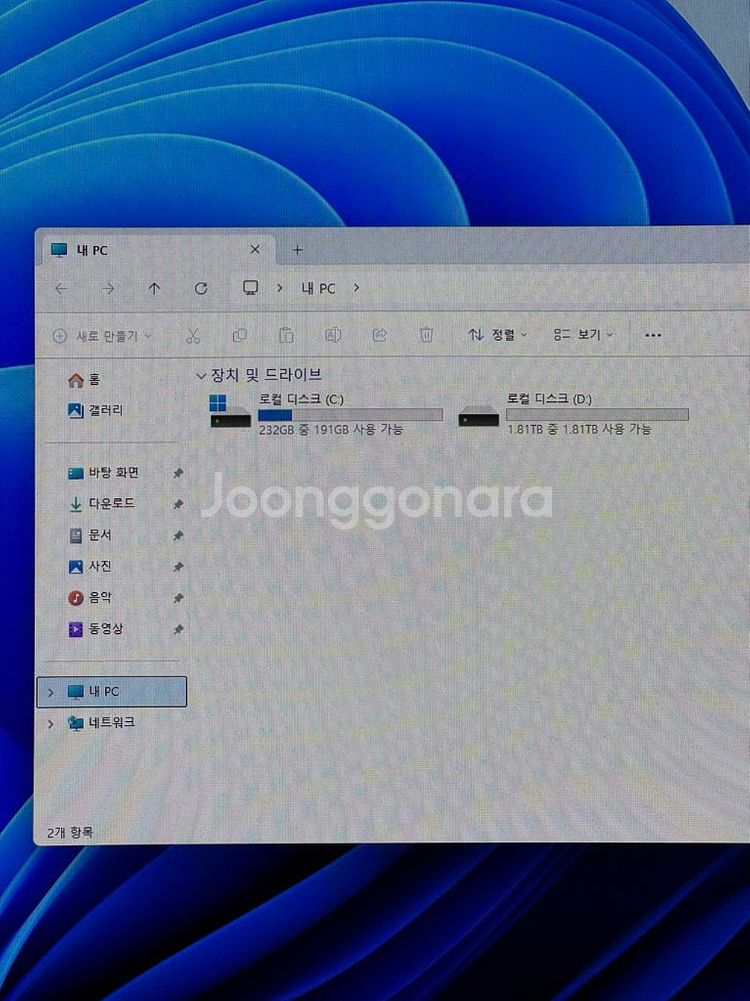Click the Cut scissors icon in toolbar
The width and height of the screenshot is (750, 1001).
tap(194, 335)
